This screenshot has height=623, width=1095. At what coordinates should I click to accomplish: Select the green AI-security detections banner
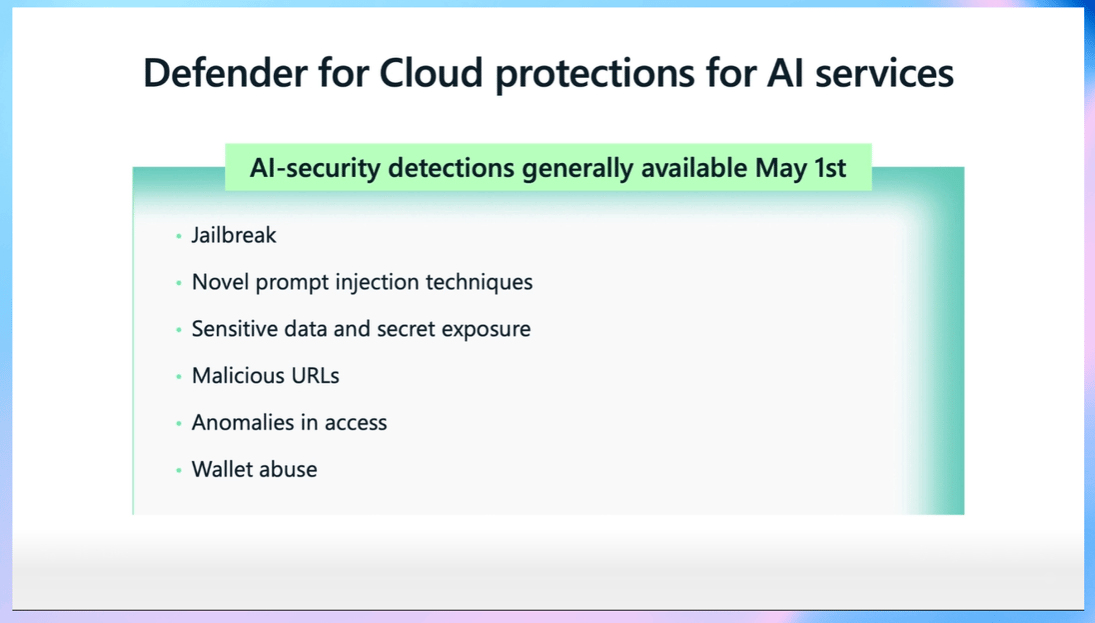(x=548, y=168)
